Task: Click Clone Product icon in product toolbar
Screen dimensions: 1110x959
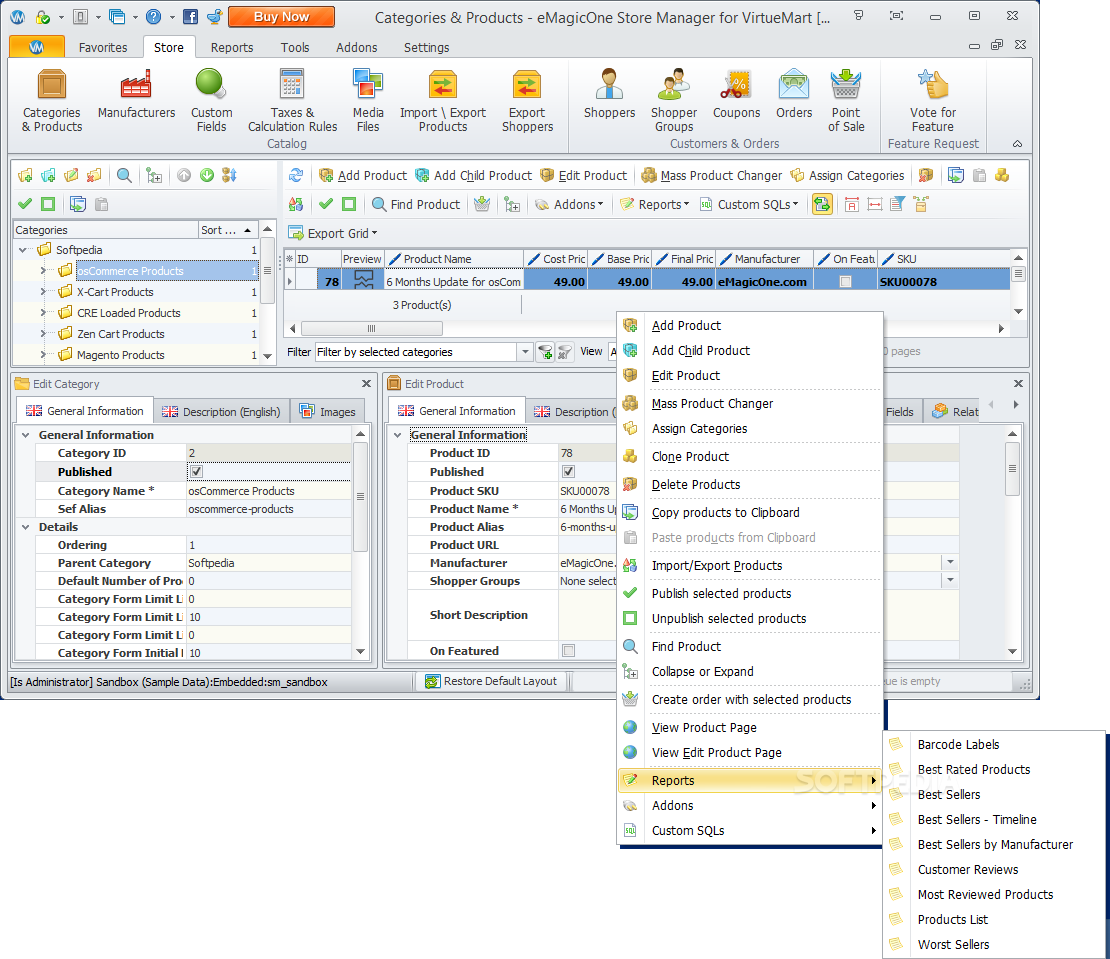Action: (x=1002, y=175)
